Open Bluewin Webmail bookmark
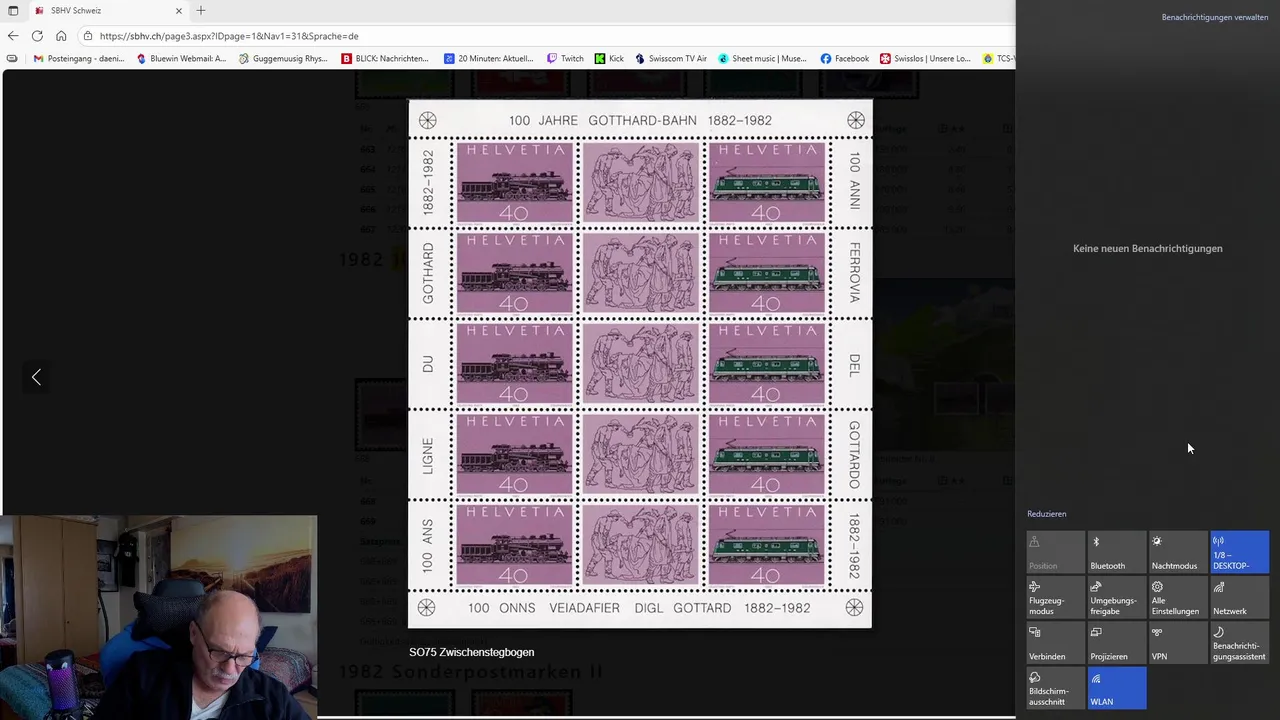Screen dimensions: 1280x720 pos(181,59)
